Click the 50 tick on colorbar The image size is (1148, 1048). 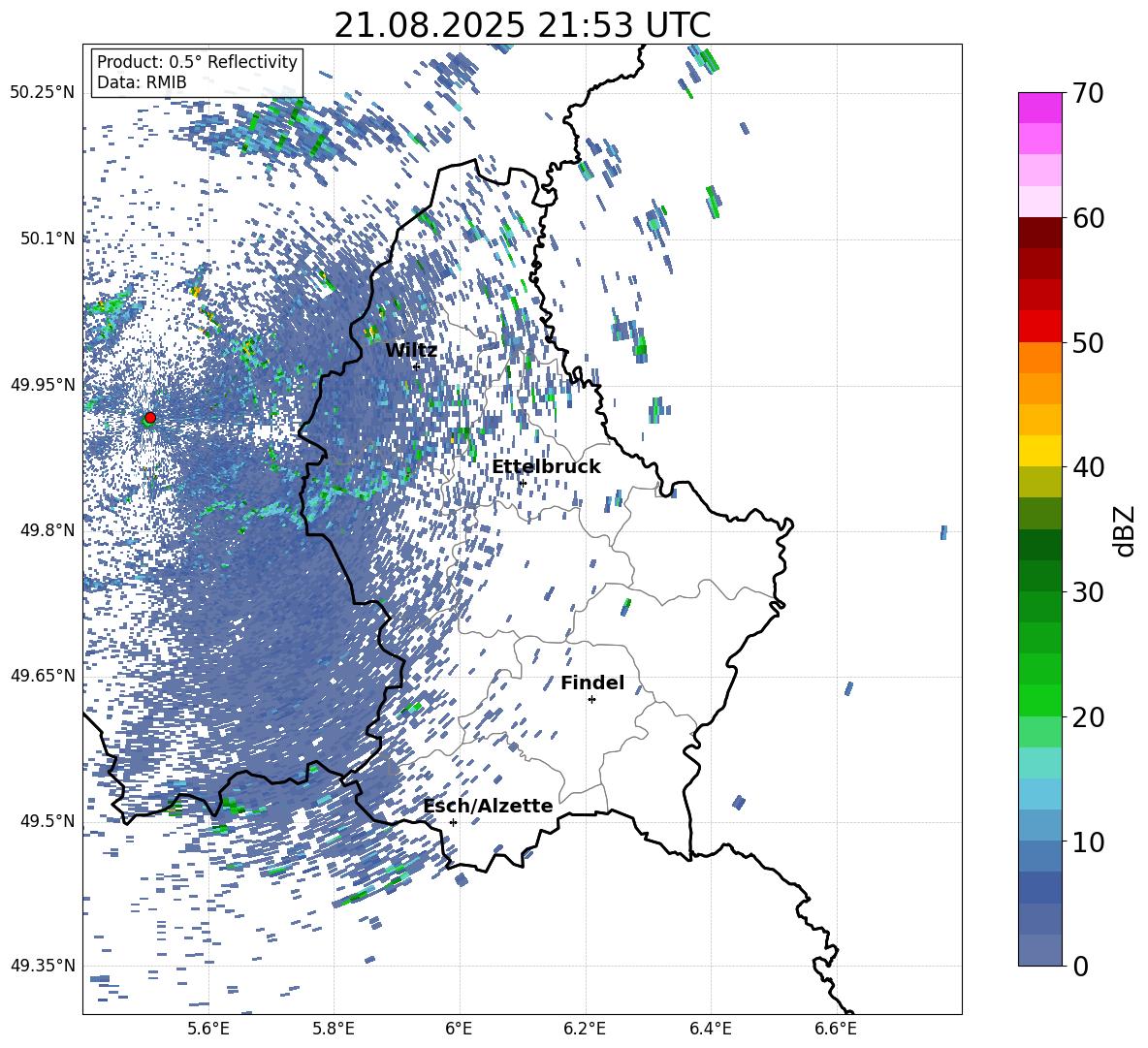click(1088, 343)
